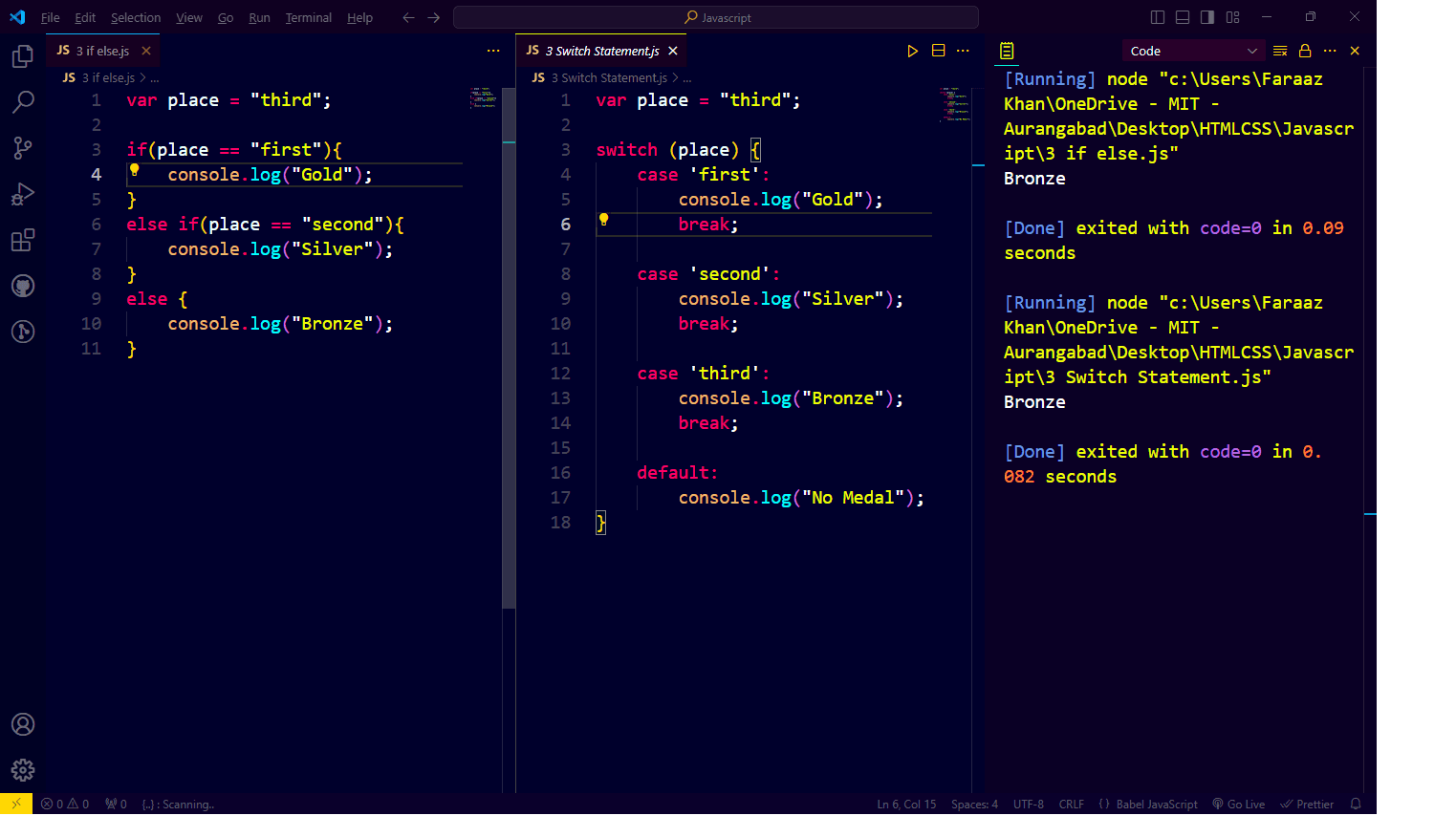Run code with the play icon
Screen dimensions: 1456x816
pyautogui.click(x=912, y=51)
